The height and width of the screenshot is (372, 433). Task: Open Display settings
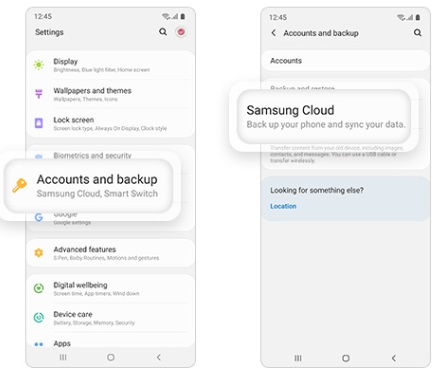pyautogui.click(x=110, y=65)
